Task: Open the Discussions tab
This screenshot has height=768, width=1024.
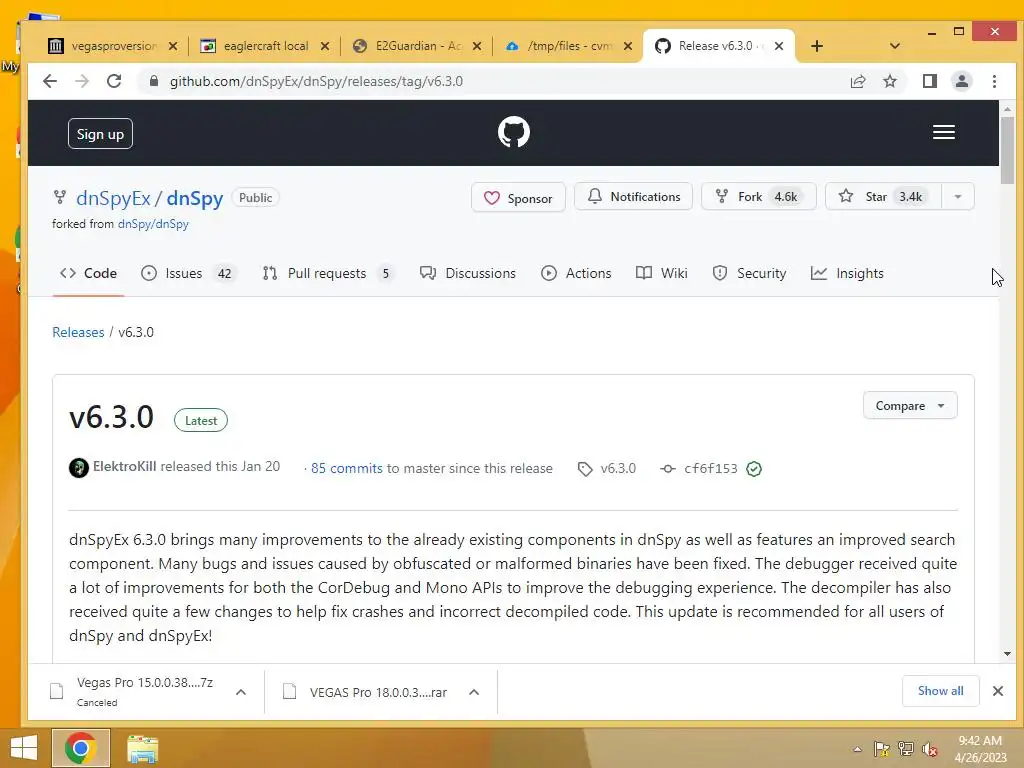Action: (468, 273)
